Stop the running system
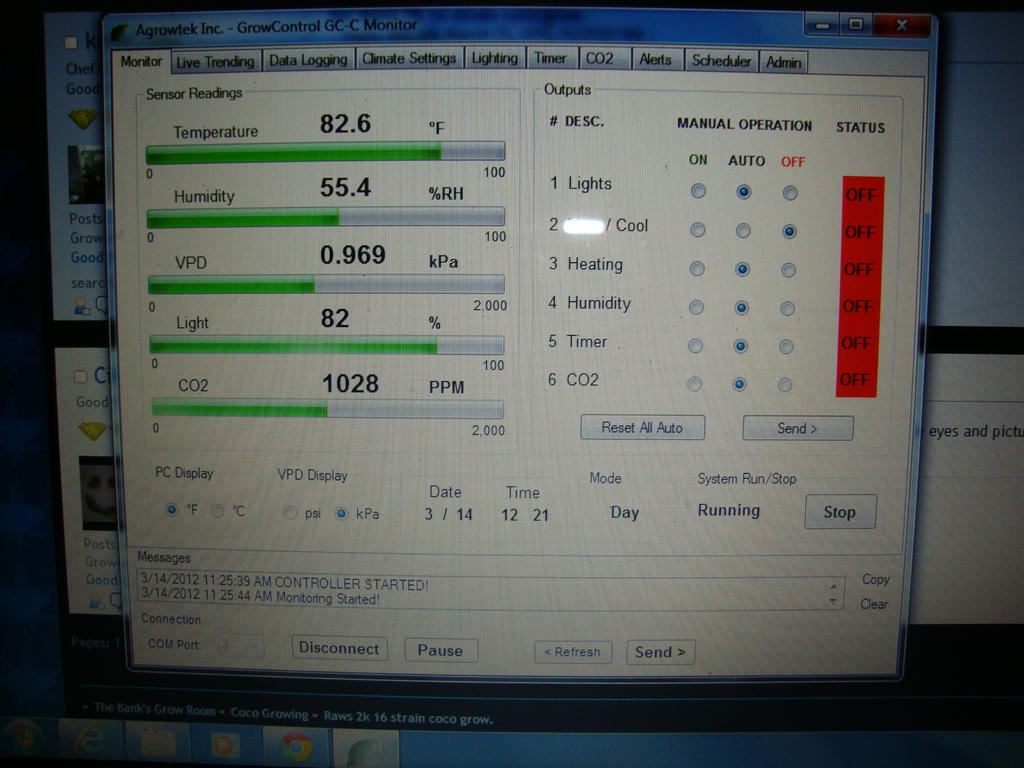The height and width of the screenshot is (768, 1024). [840, 512]
